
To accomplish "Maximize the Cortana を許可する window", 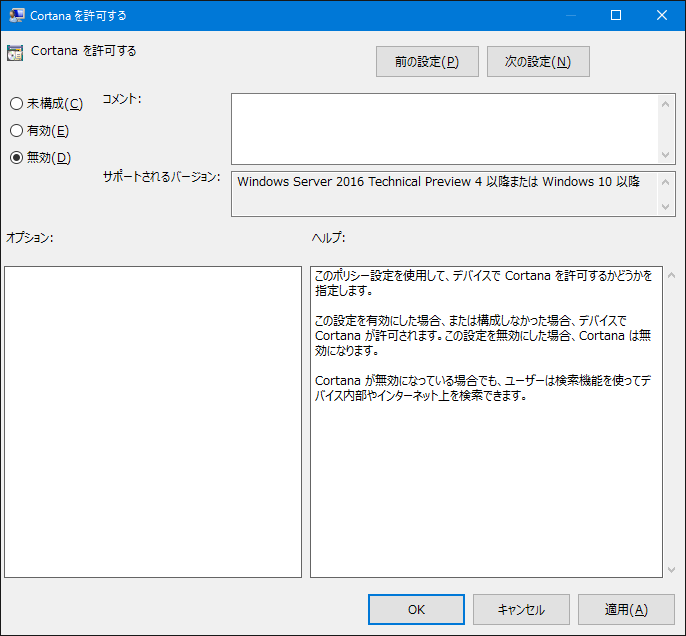I will tap(616, 15).
